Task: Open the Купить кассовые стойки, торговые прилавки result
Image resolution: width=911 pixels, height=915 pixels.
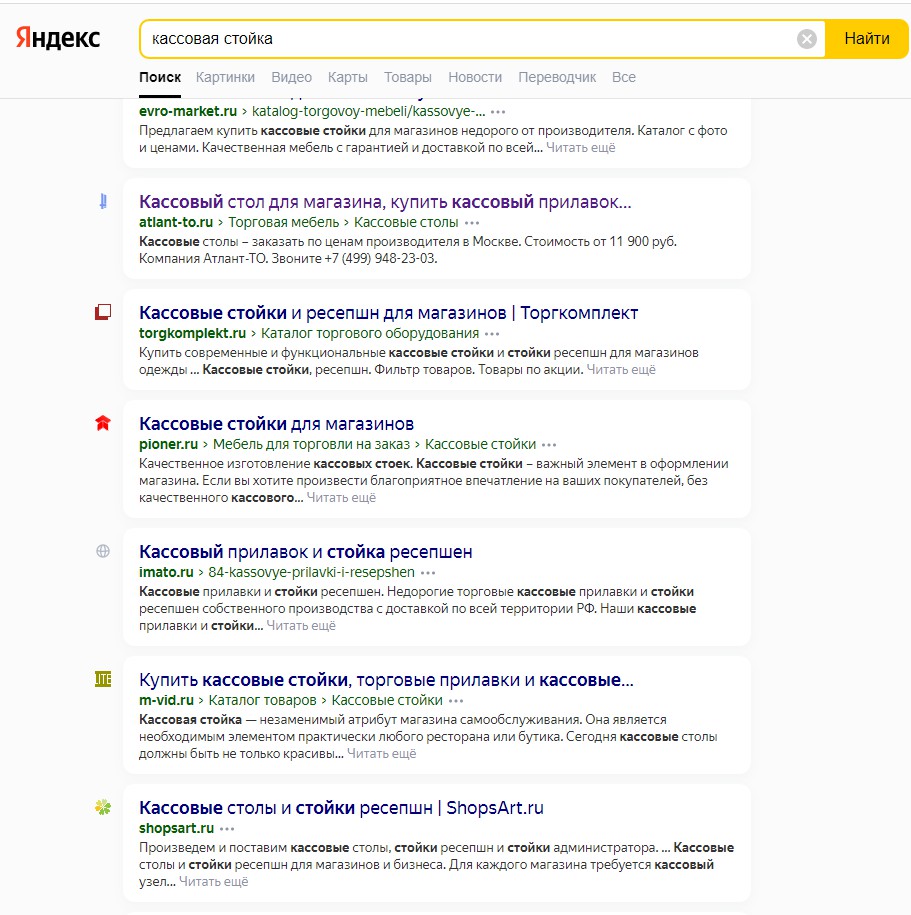Action: coord(386,680)
